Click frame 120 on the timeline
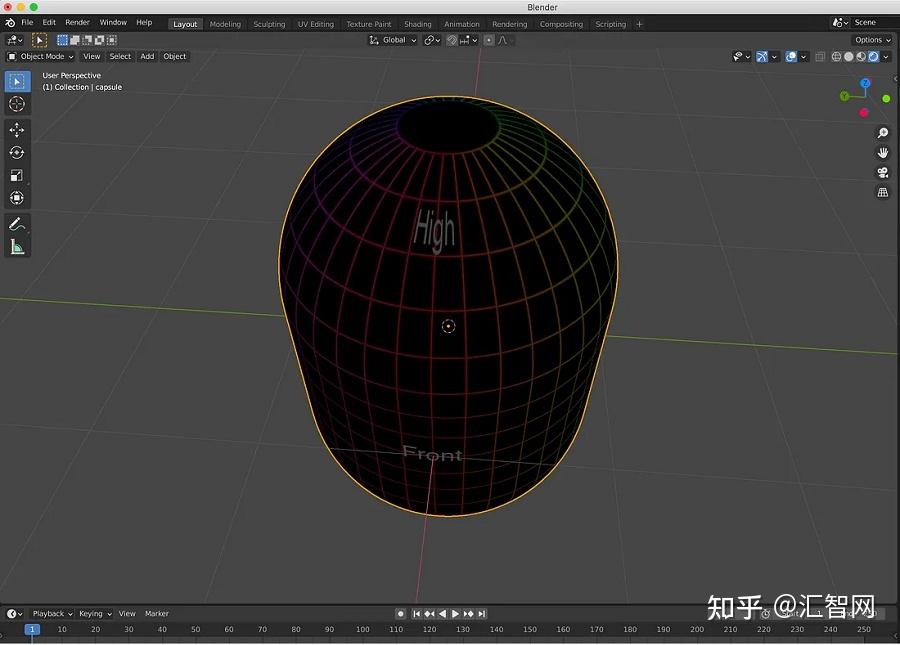900x645 pixels. tap(429, 630)
